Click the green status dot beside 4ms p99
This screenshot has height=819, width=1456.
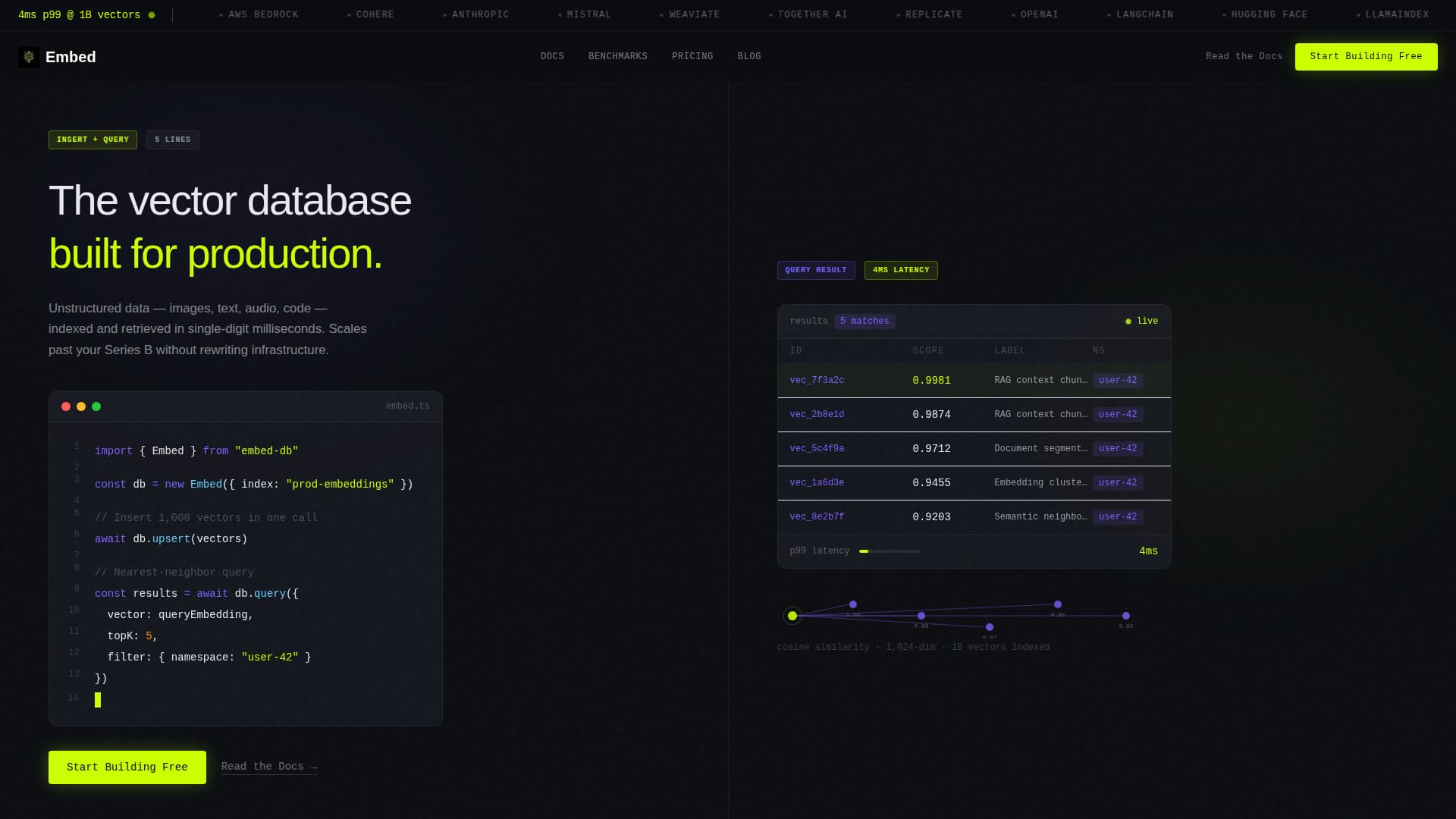point(152,15)
